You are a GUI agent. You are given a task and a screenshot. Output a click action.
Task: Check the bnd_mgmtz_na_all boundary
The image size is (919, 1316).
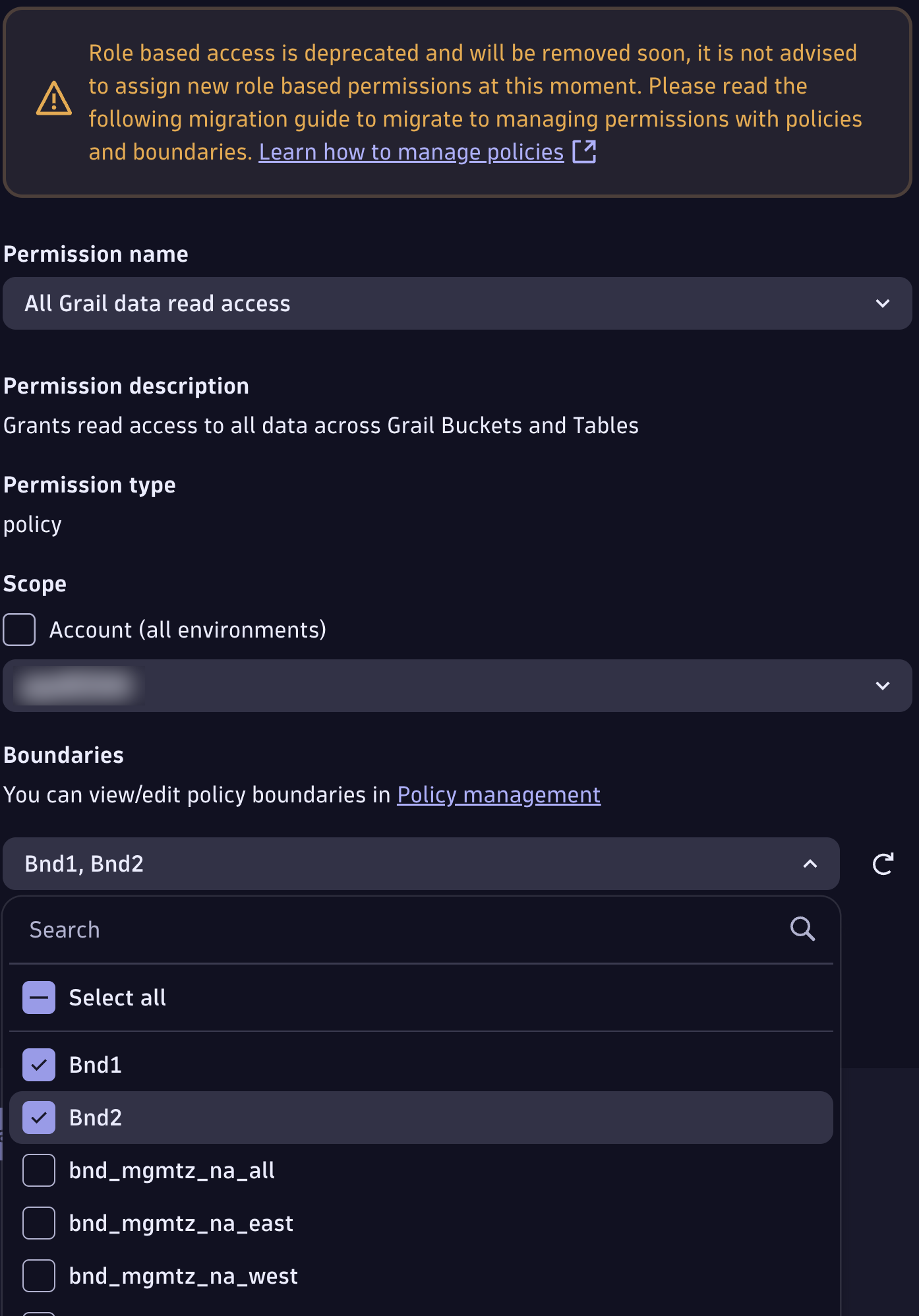pos(39,1170)
